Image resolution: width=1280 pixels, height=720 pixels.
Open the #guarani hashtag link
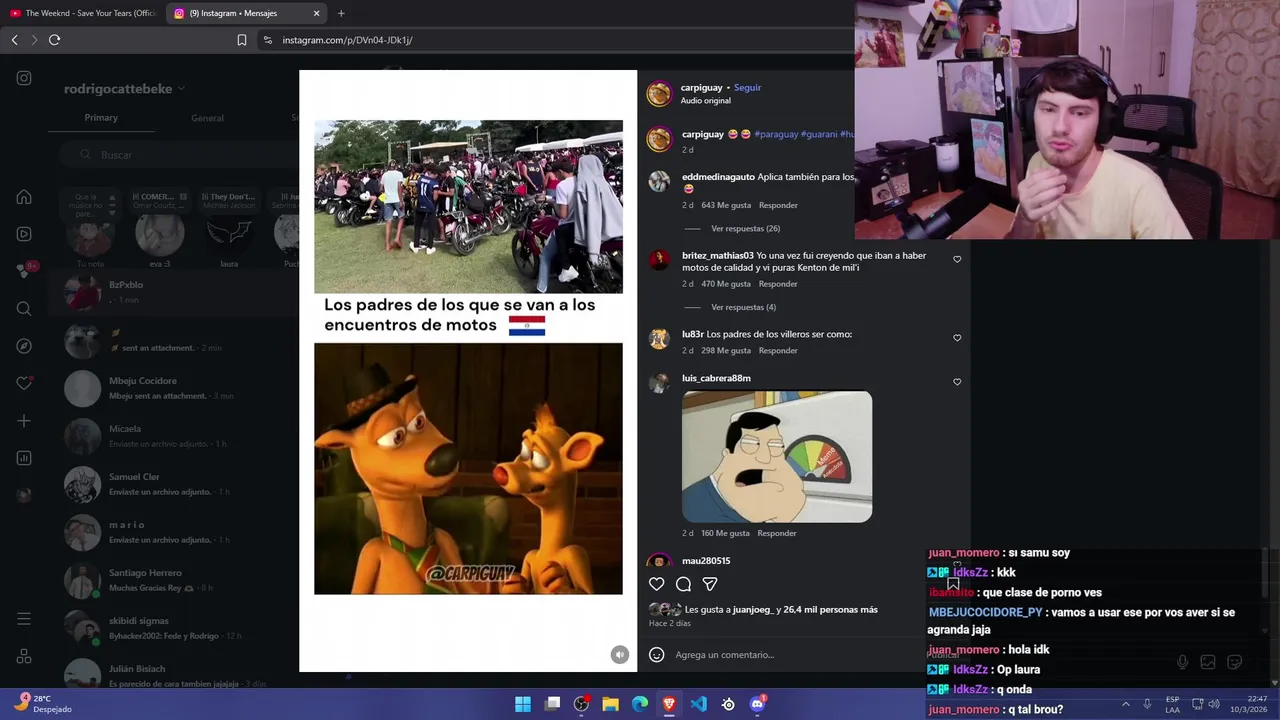(819, 134)
